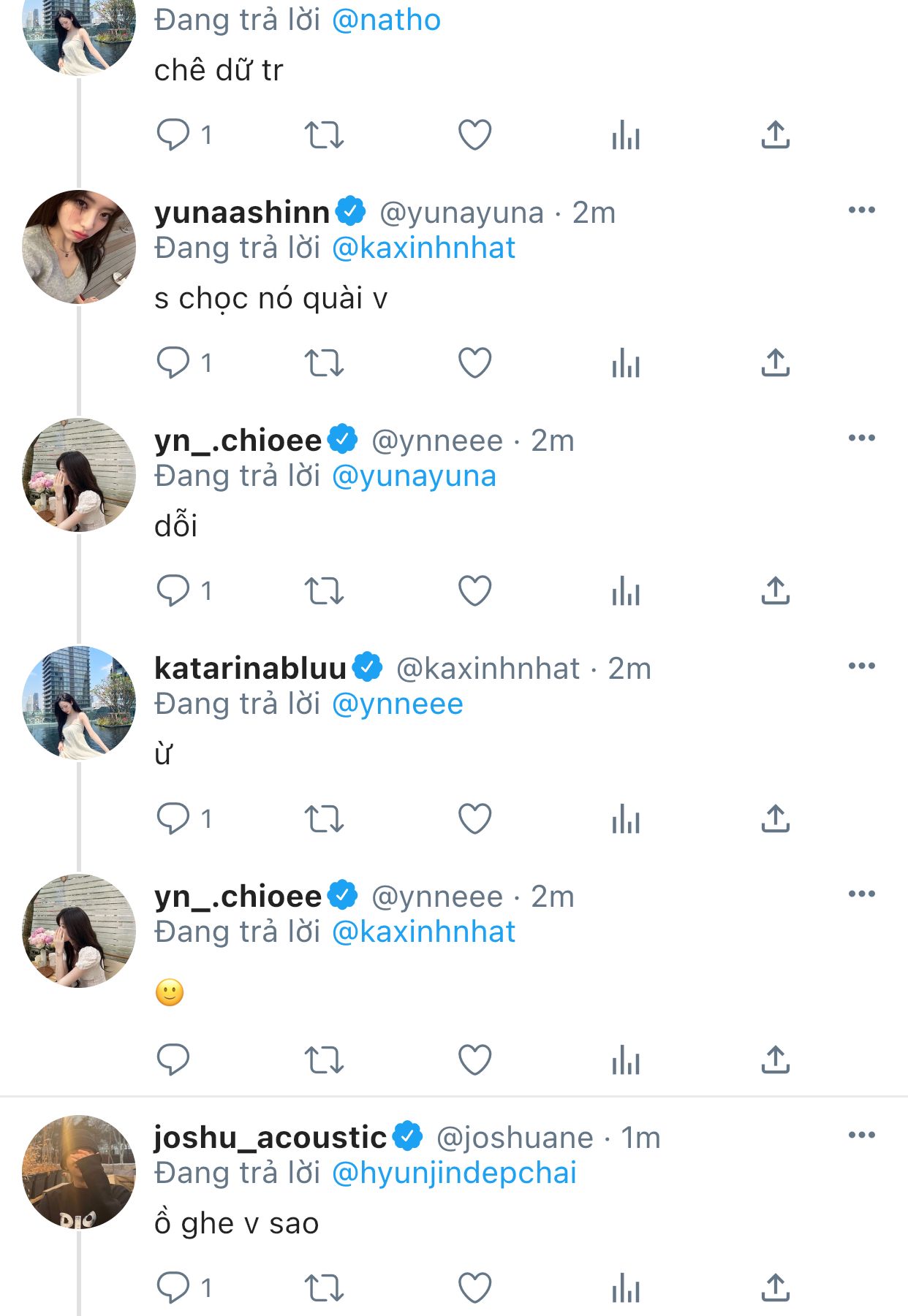Share katarinabluu's 'ừ' reply
The image size is (908, 1316).
point(776,819)
